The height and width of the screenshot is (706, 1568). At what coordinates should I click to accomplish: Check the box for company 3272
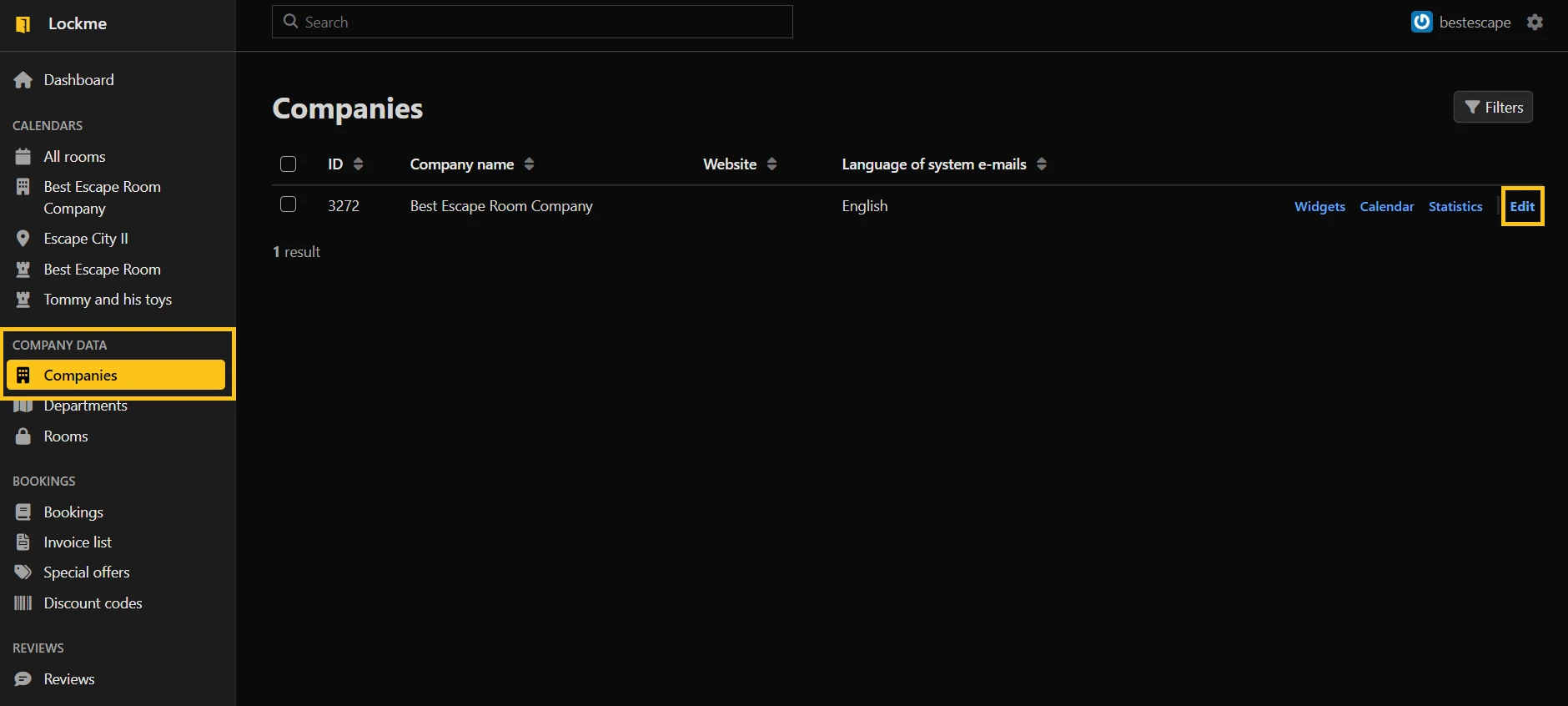(x=289, y=204)
